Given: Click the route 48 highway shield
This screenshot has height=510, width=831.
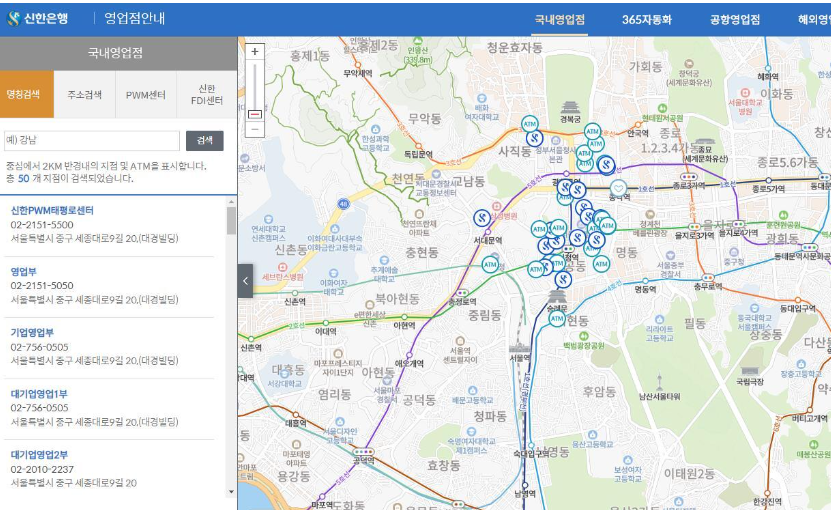Looking at the screenshot, I should coord(343,204).
